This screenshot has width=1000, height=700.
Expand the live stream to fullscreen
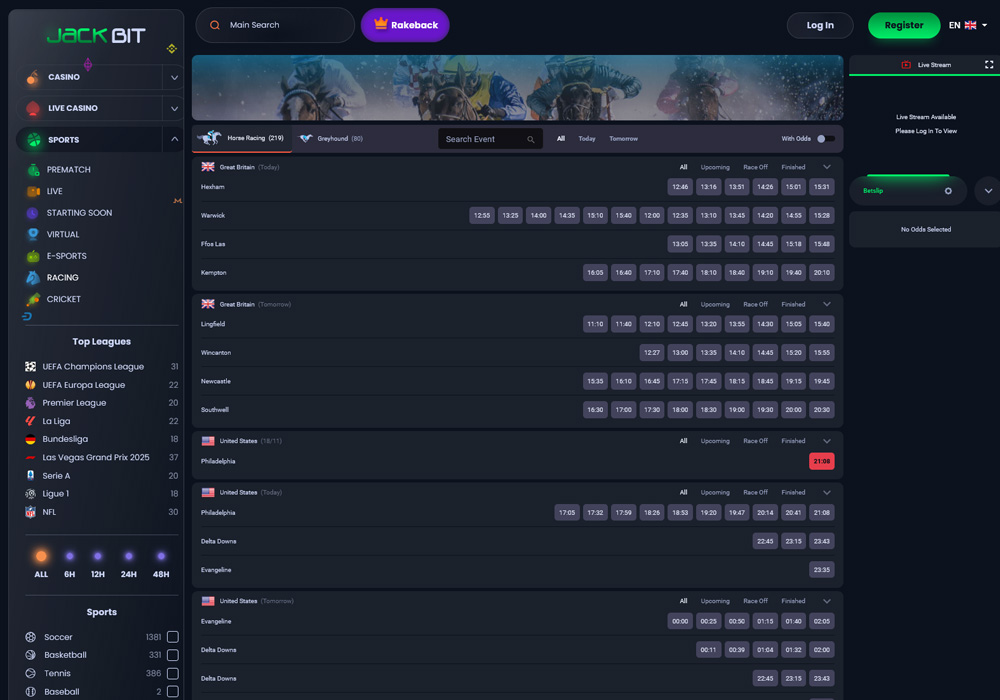click(989, 65)
